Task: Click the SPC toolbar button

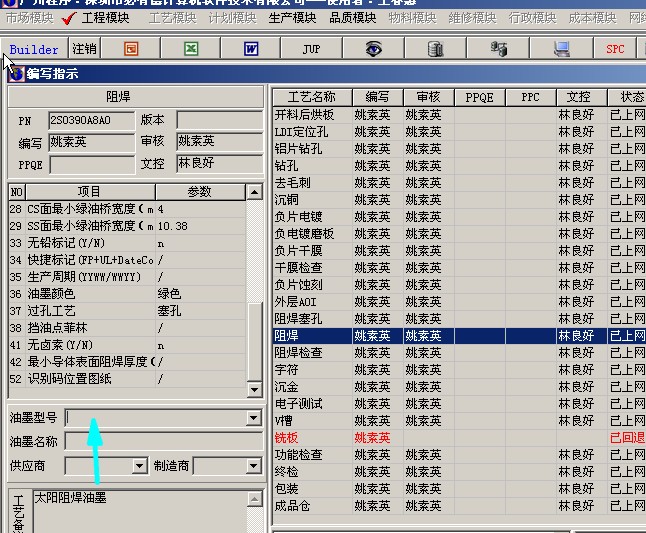Action: (615, 49)
